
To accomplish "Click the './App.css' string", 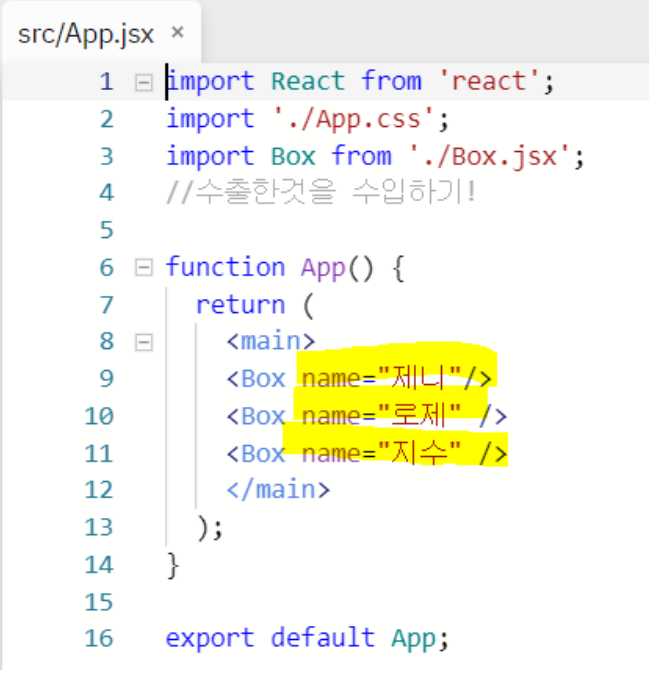I will point(353,119).
